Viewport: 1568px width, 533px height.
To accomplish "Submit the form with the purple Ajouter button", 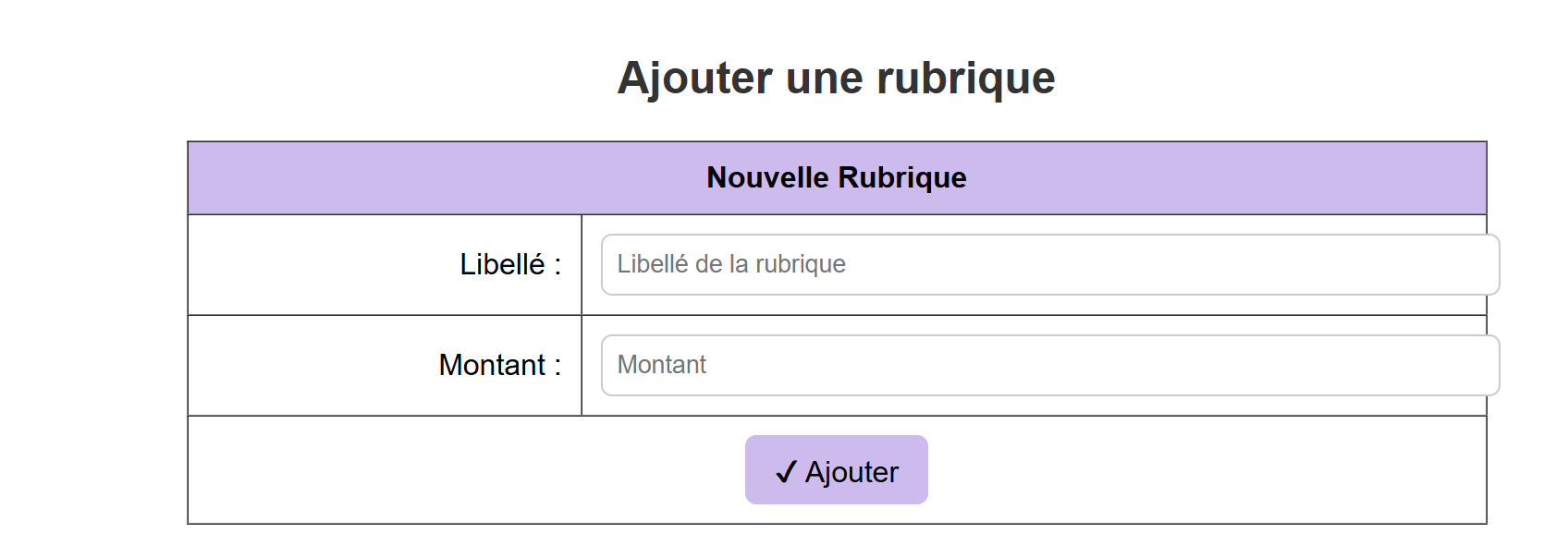I will point(836,470).
